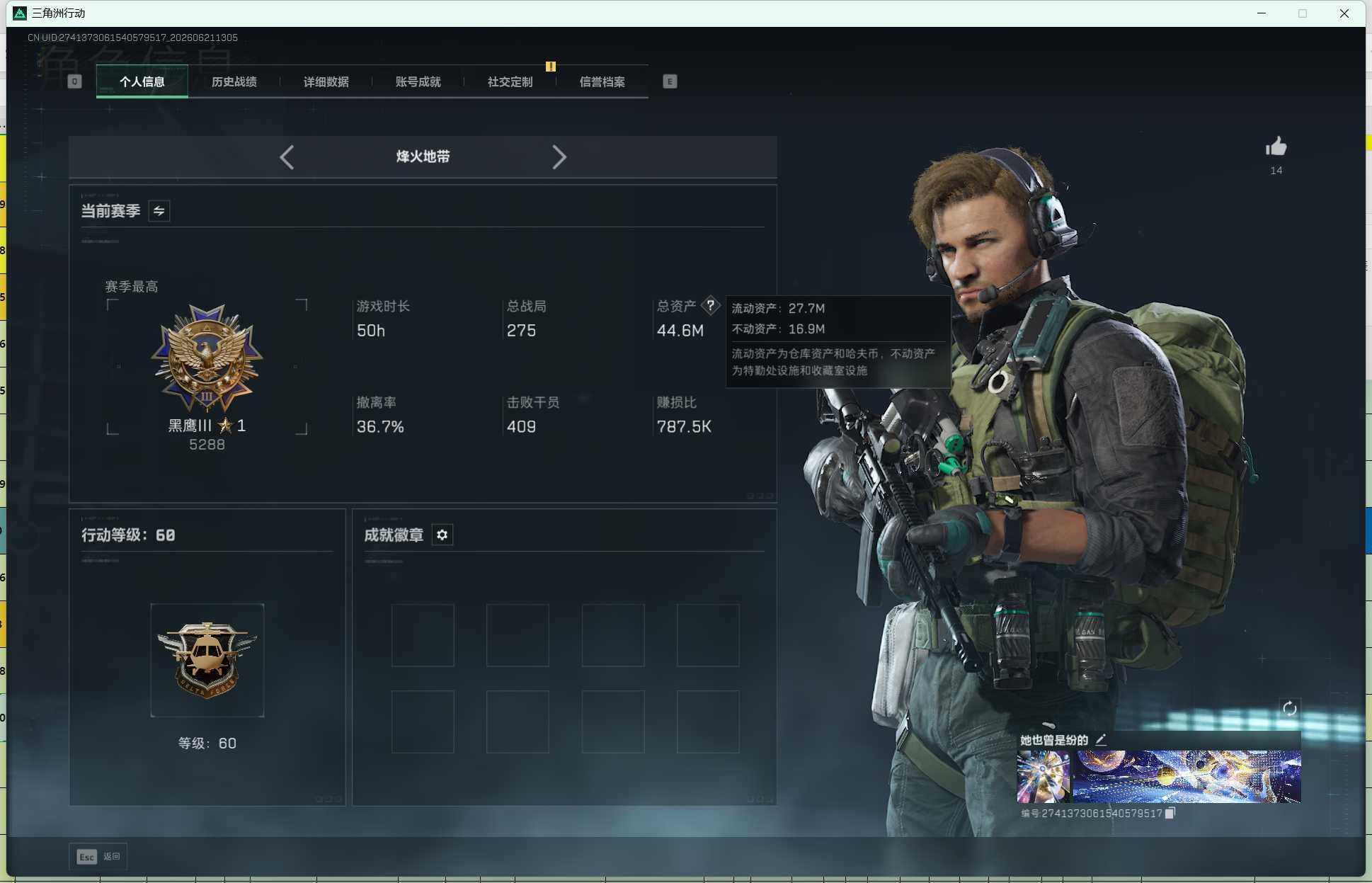Image resolution: width=1372 pixels, height=883 pixels.
Task: Switch game mode with right arrow
Action: pos(559,157)
